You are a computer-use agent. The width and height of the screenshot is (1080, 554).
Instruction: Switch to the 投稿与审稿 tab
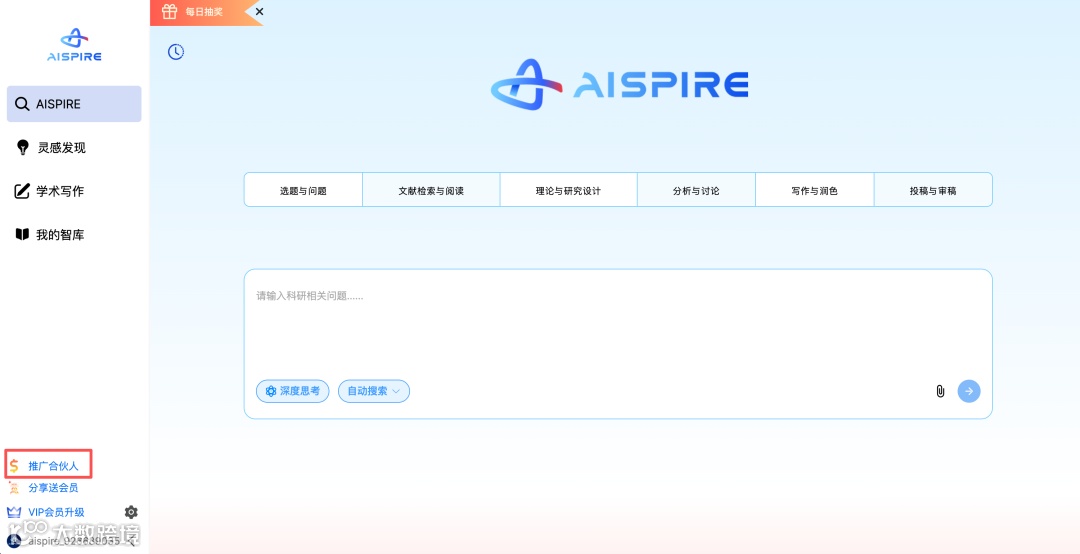(933, 191)
